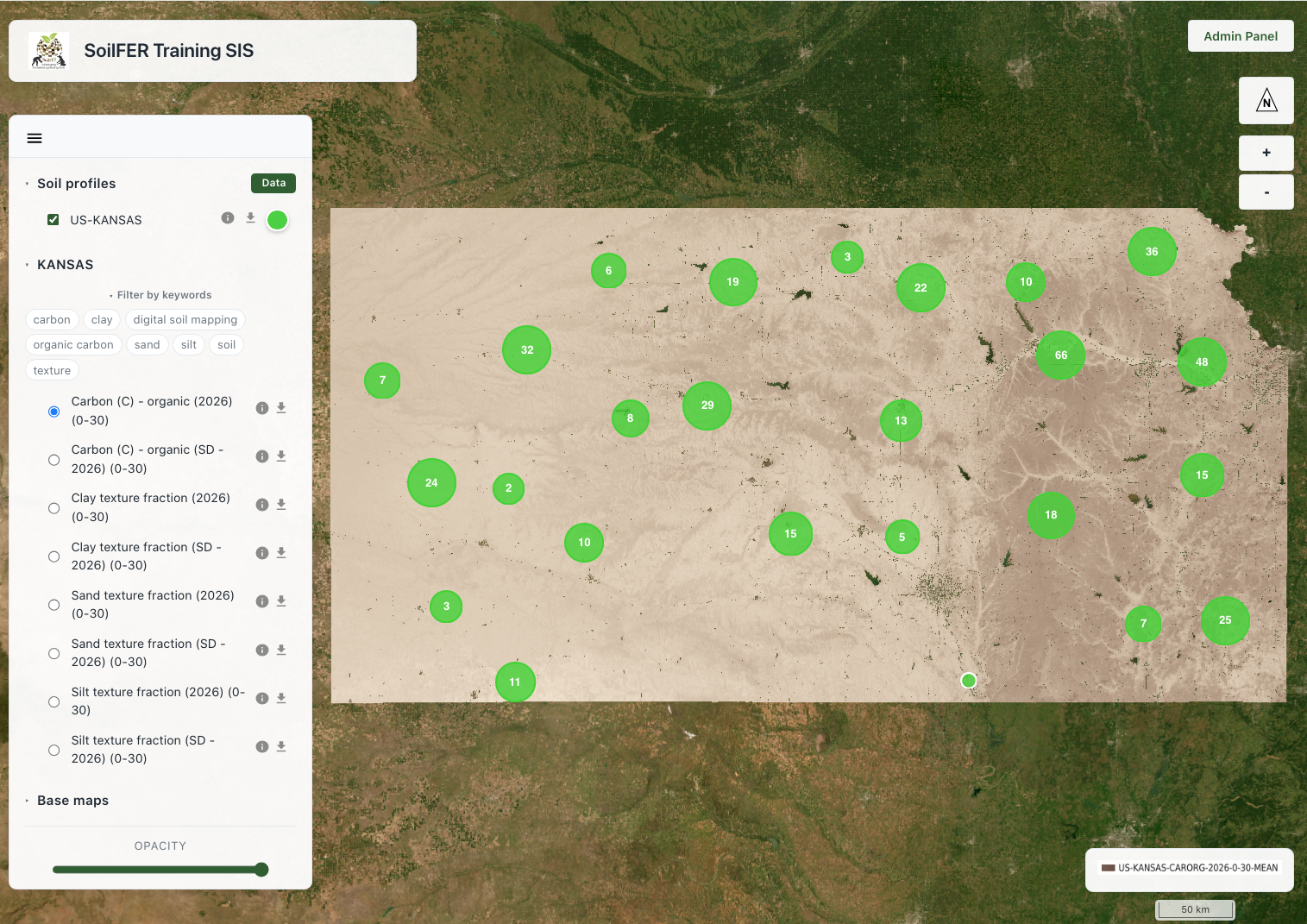Click the SoilFER Training SIS title
1307x924 pixels.
pyautogui.click(x=169, y=51)
